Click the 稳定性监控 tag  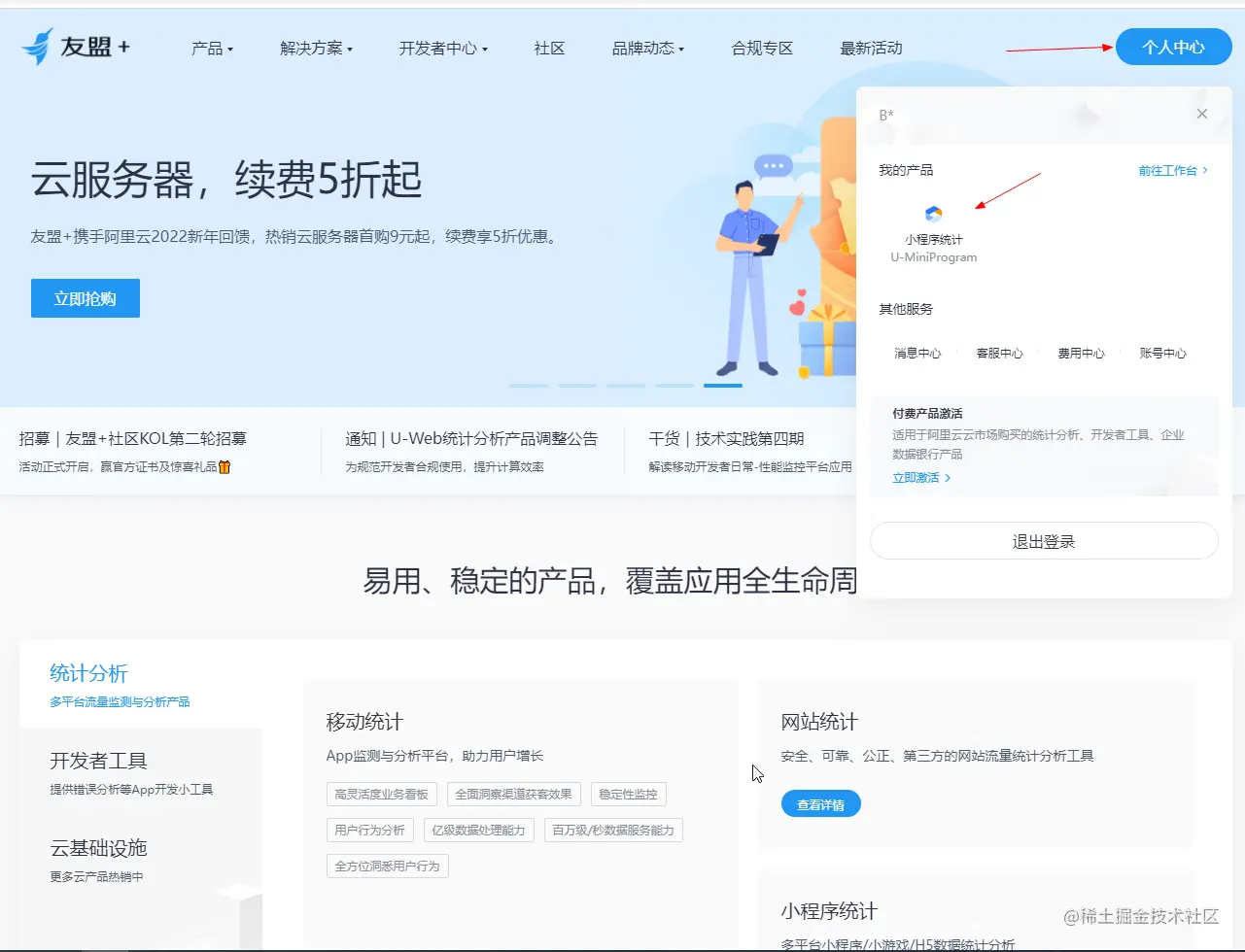tap(628, 795)
